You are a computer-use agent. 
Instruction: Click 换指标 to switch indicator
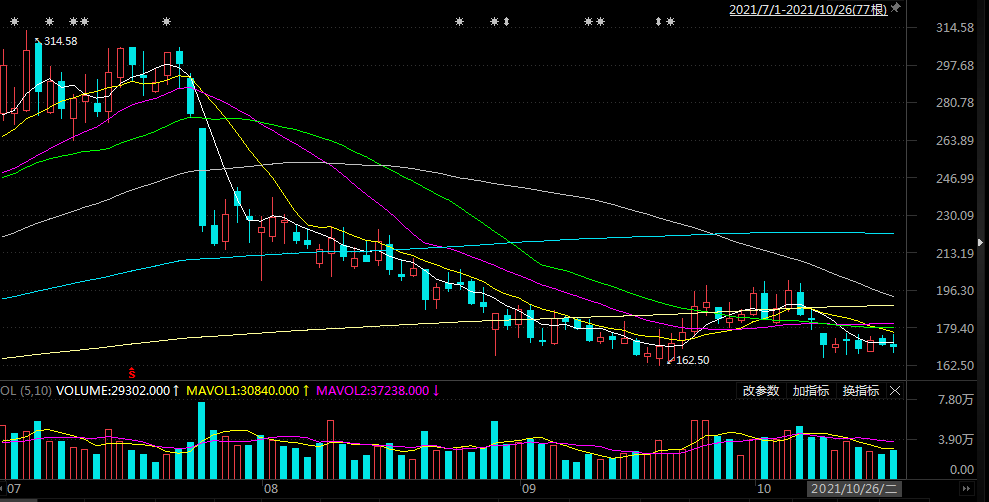[x=860, y=391]
